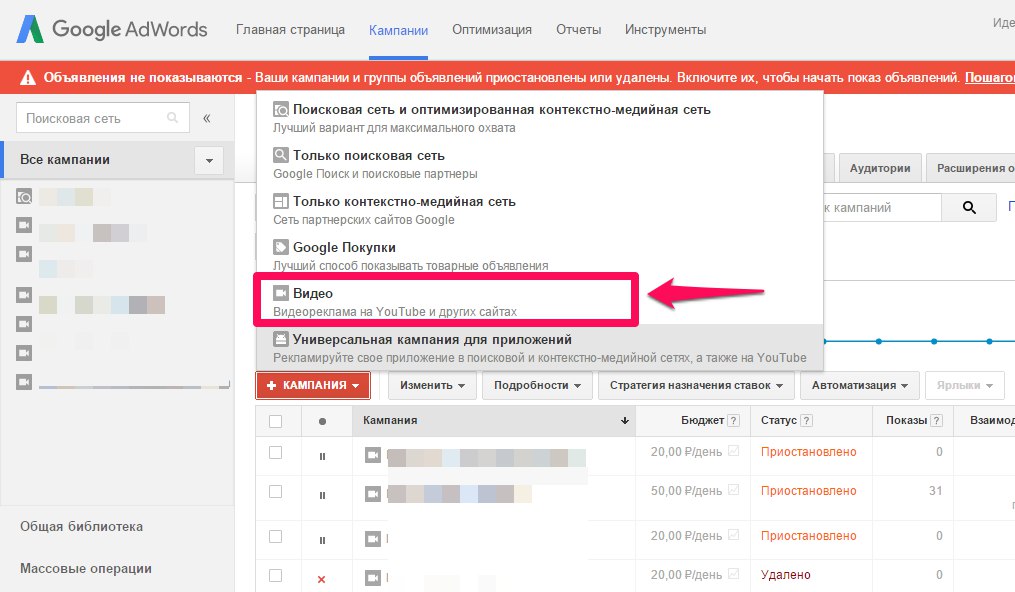
Task: Click into the campaign search field
Action: 882,208
